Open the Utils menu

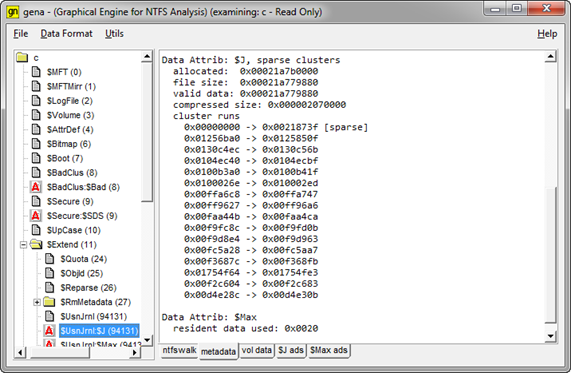114,34
